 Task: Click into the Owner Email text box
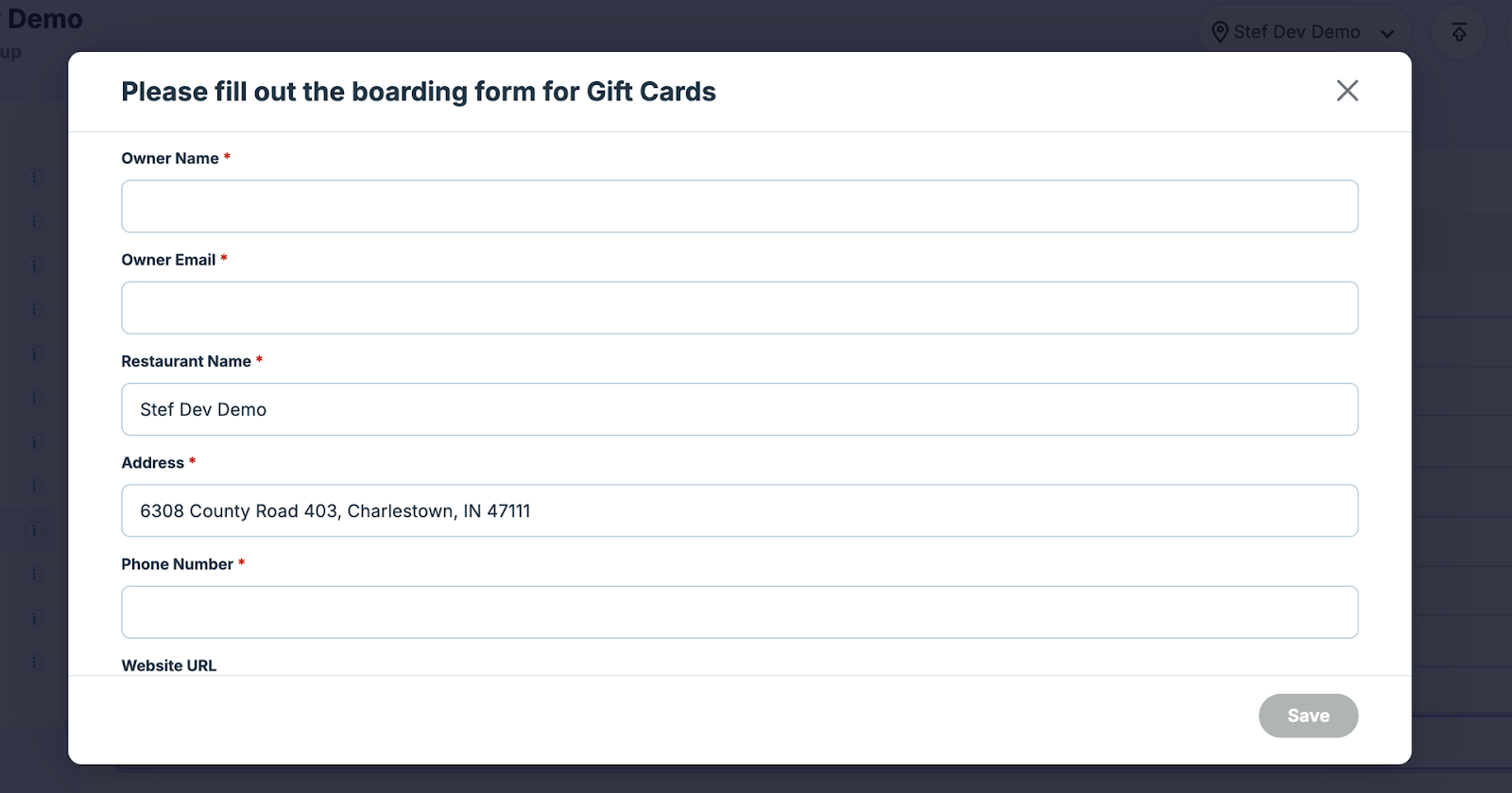tap(739, 307)
